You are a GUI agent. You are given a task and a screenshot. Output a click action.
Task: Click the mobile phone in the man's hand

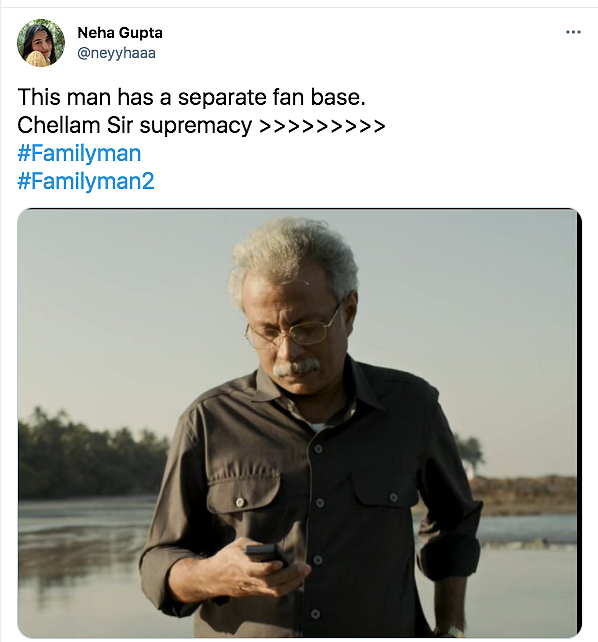(266, 554)
